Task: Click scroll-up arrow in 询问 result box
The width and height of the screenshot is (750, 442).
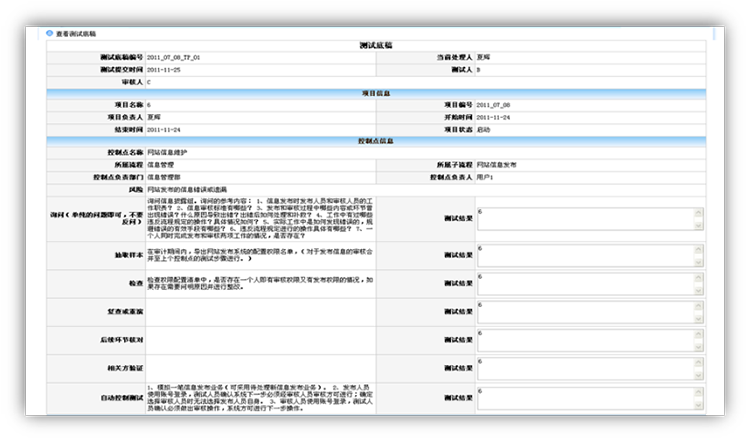Action: 698,213
